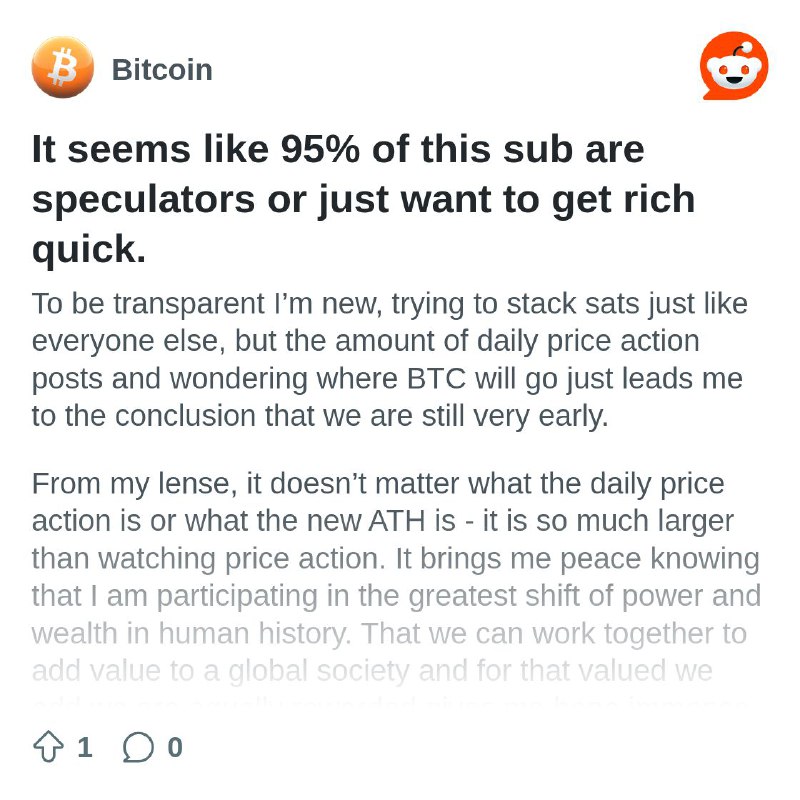
Task: Click 'speculators' in the post headline
Action: [x=143, y=200]
